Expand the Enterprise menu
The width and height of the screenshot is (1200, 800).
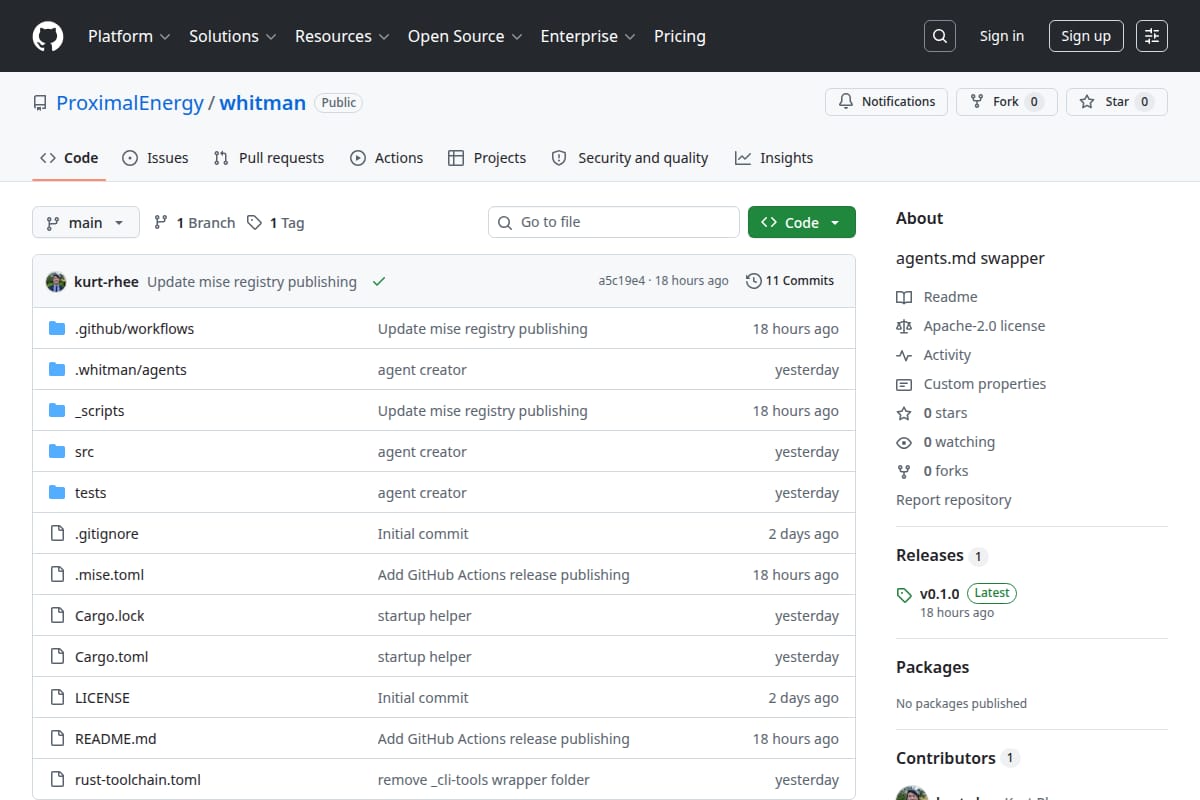pos(588,36)
